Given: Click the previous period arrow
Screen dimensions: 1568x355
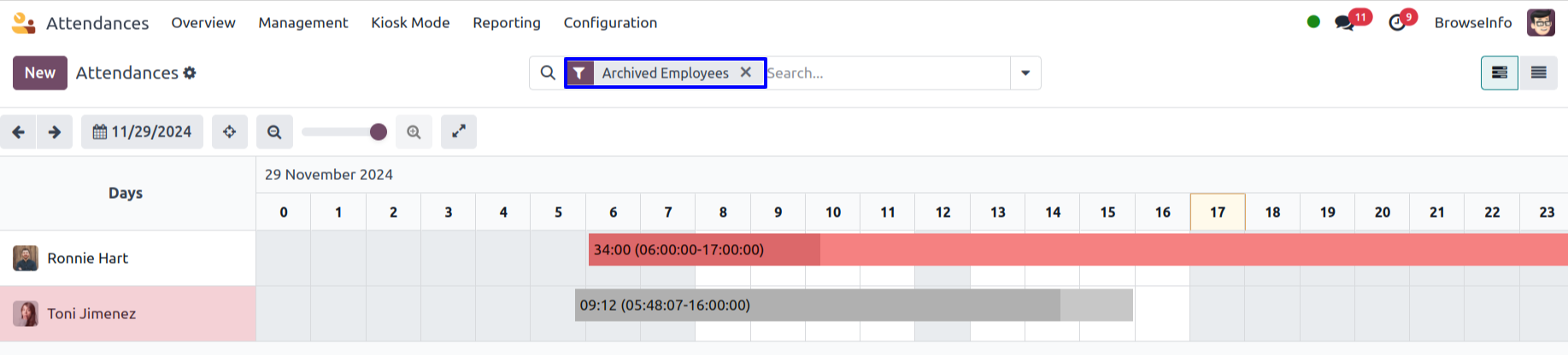Looking at the screenshot, I should point(18,132).
